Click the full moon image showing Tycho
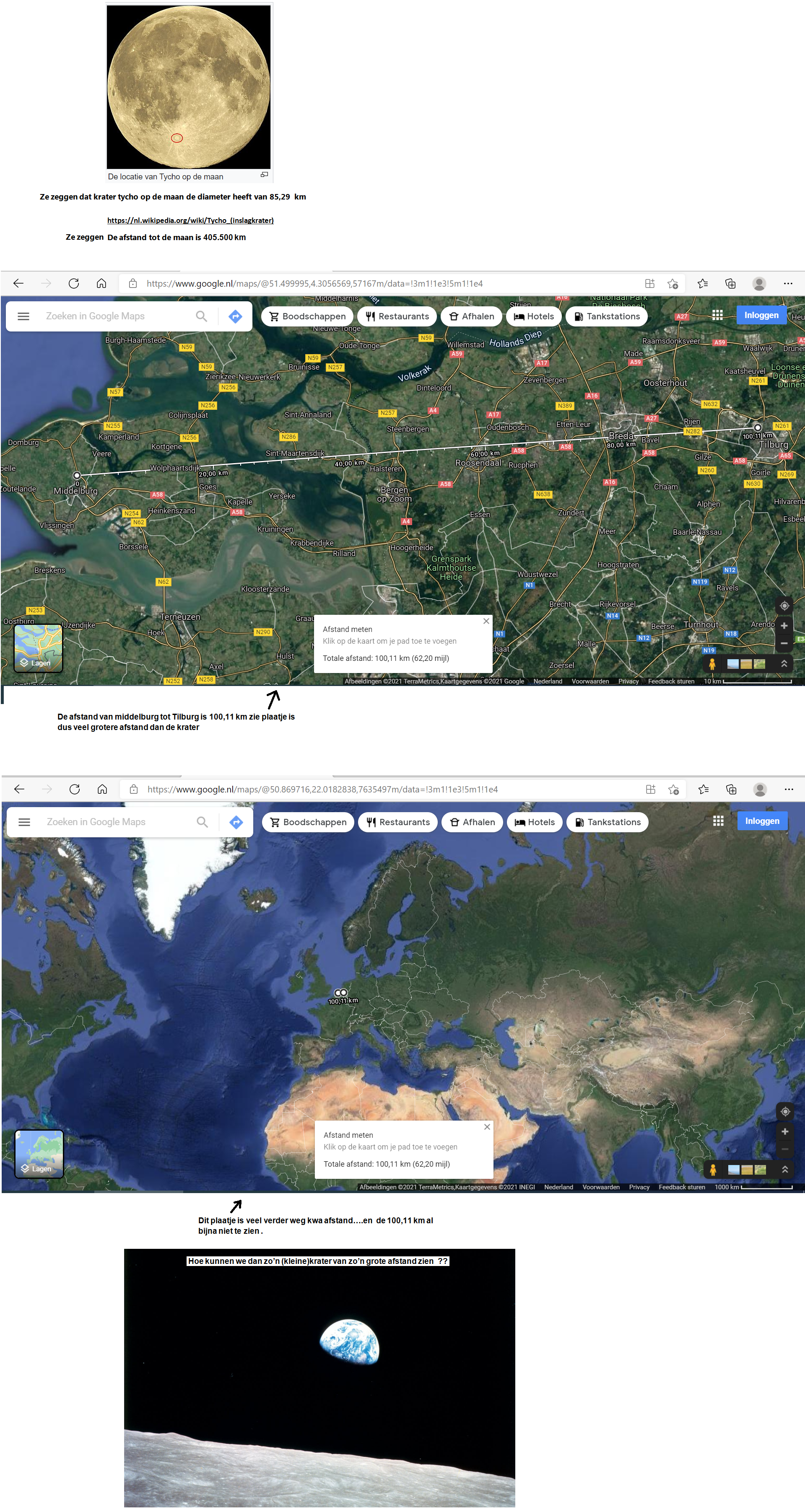The image size is (805, 1512). click(x=189, y=87)
